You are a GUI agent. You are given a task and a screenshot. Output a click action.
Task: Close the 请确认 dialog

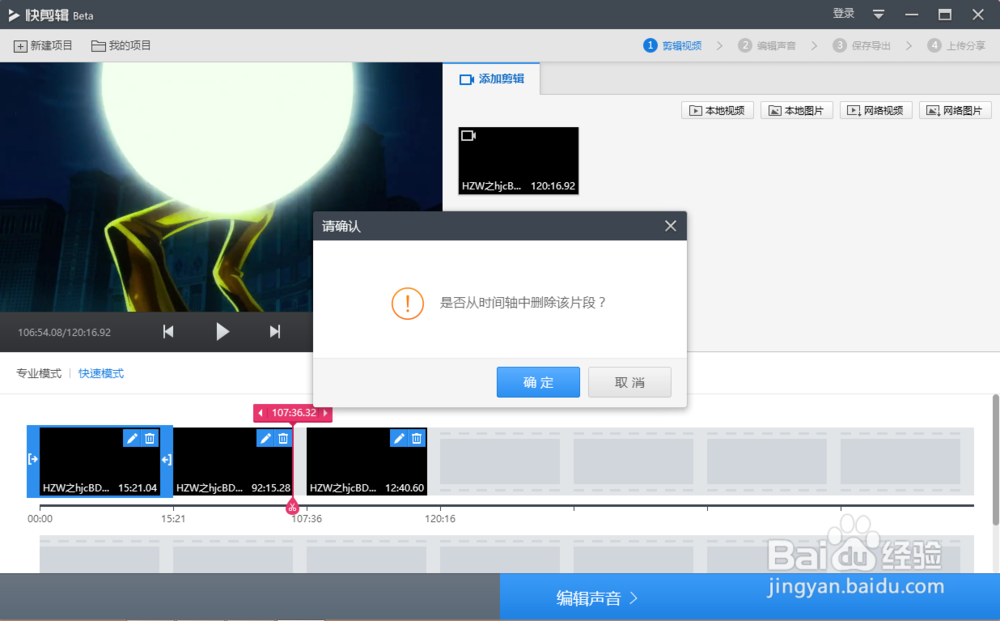click(670, 226)
